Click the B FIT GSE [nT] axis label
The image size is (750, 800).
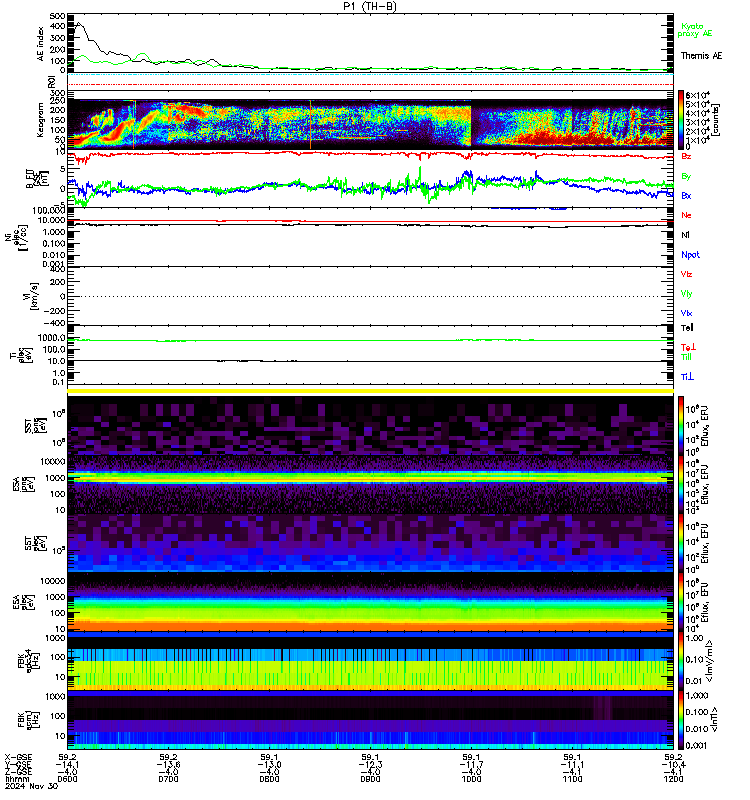(37, 179)
